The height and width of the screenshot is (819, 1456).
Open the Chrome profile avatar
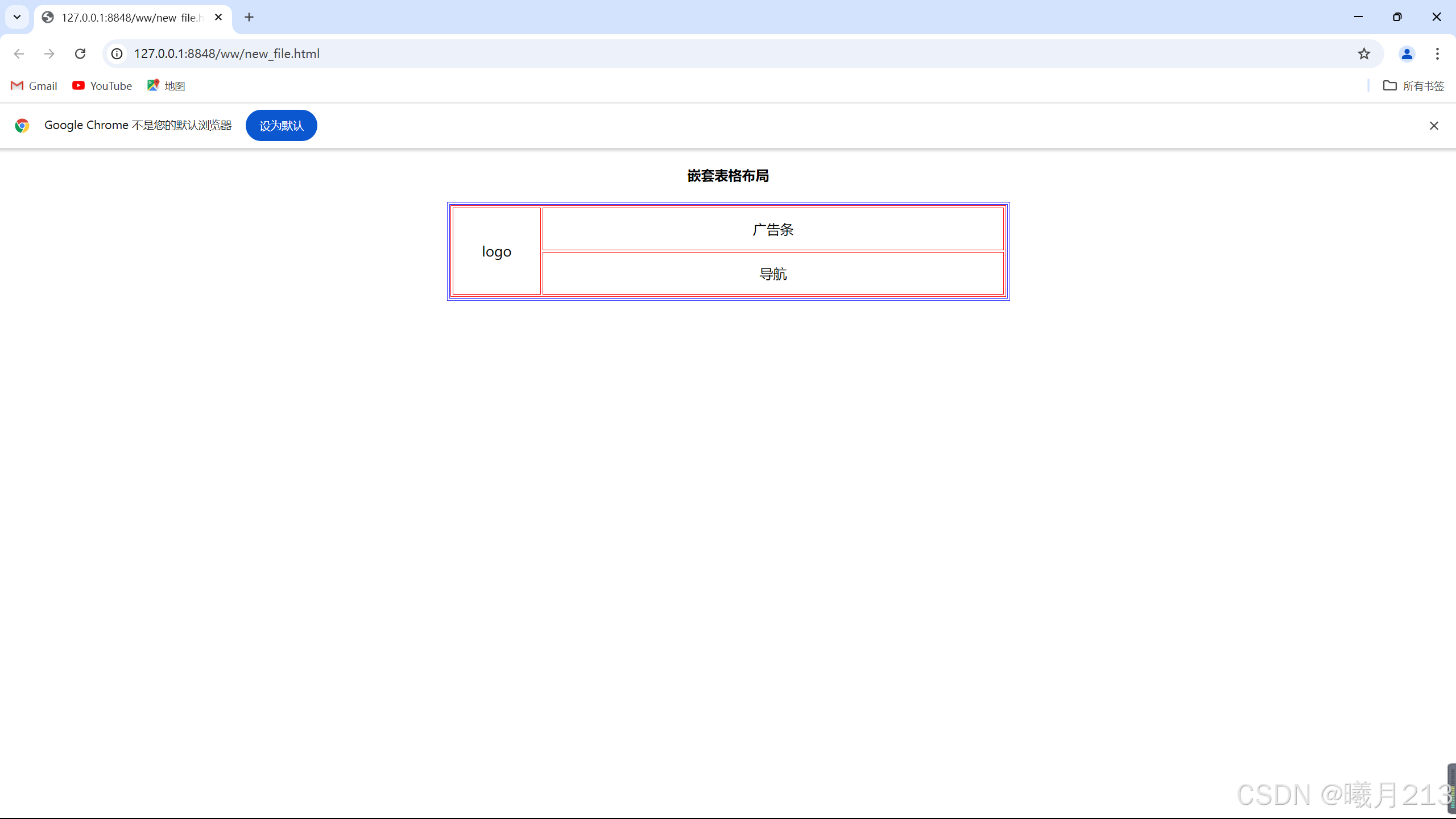[x=1407, y=53]
